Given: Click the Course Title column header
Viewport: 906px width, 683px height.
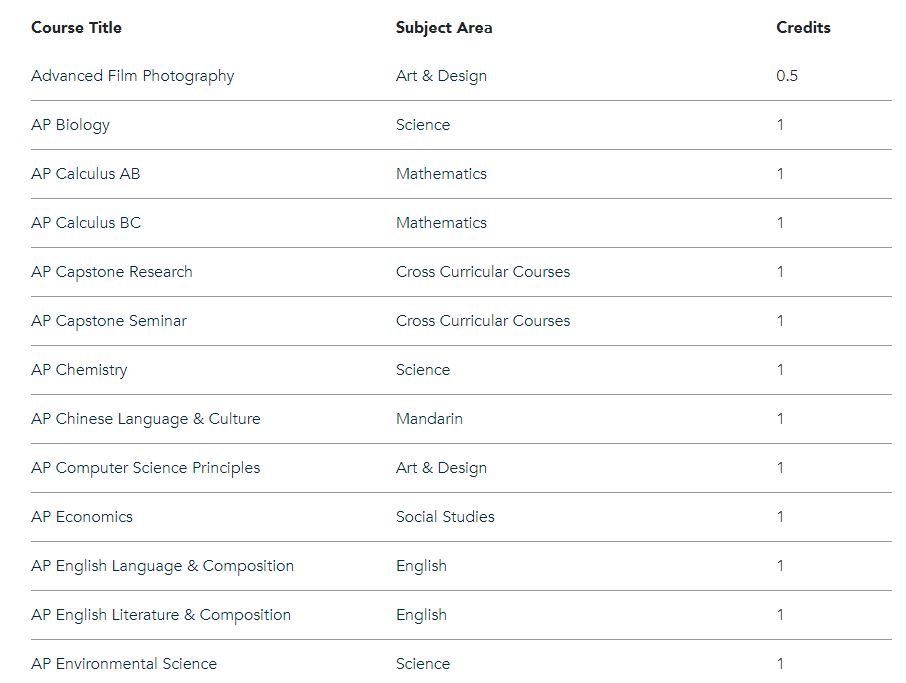Looking at the screenshot, I should [x=76, y=27].
